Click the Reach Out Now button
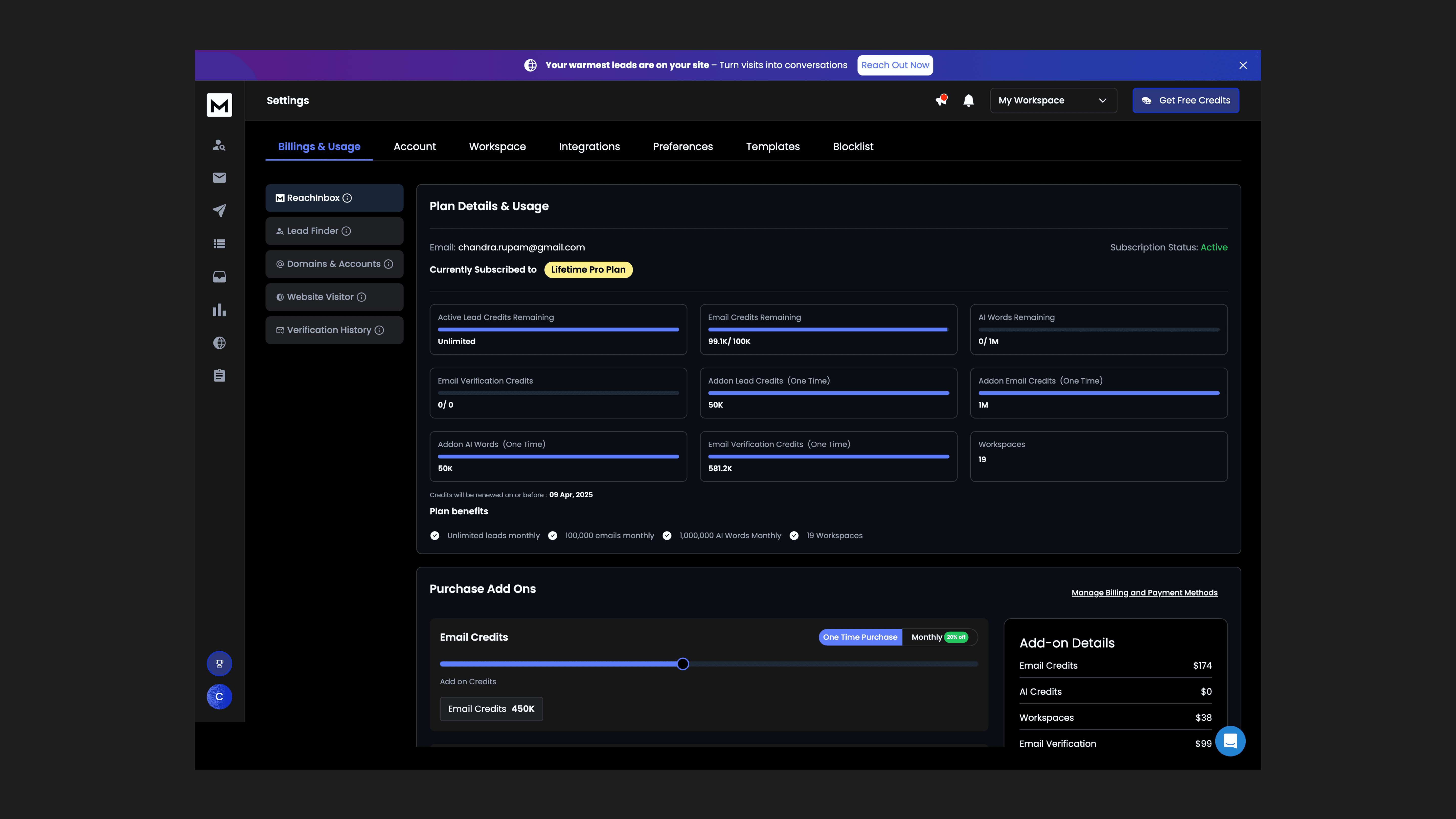Image resolution: width=1456 pixels, height=819 pixels. pyautogui.click(x=895, y=65)
